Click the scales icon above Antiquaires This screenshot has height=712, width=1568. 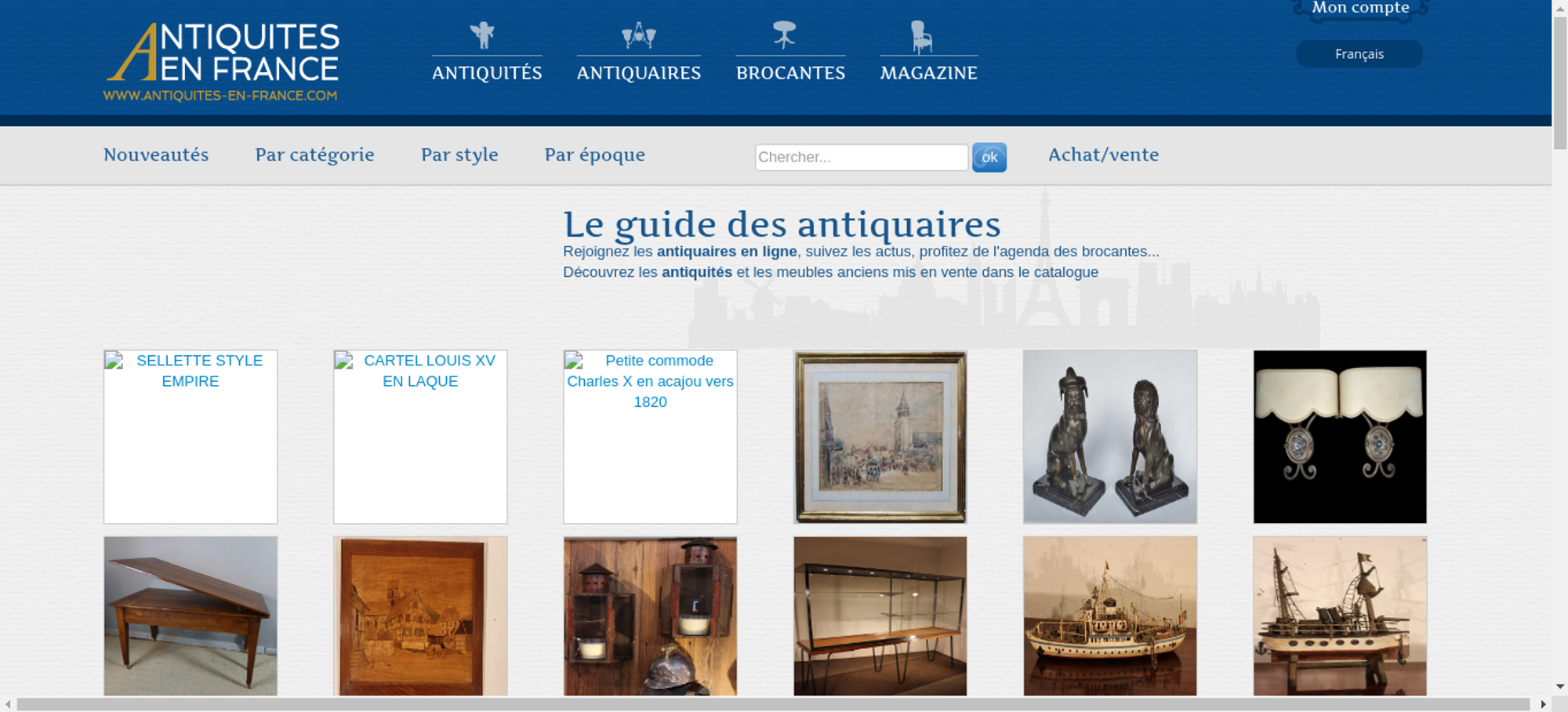(638, 35)
